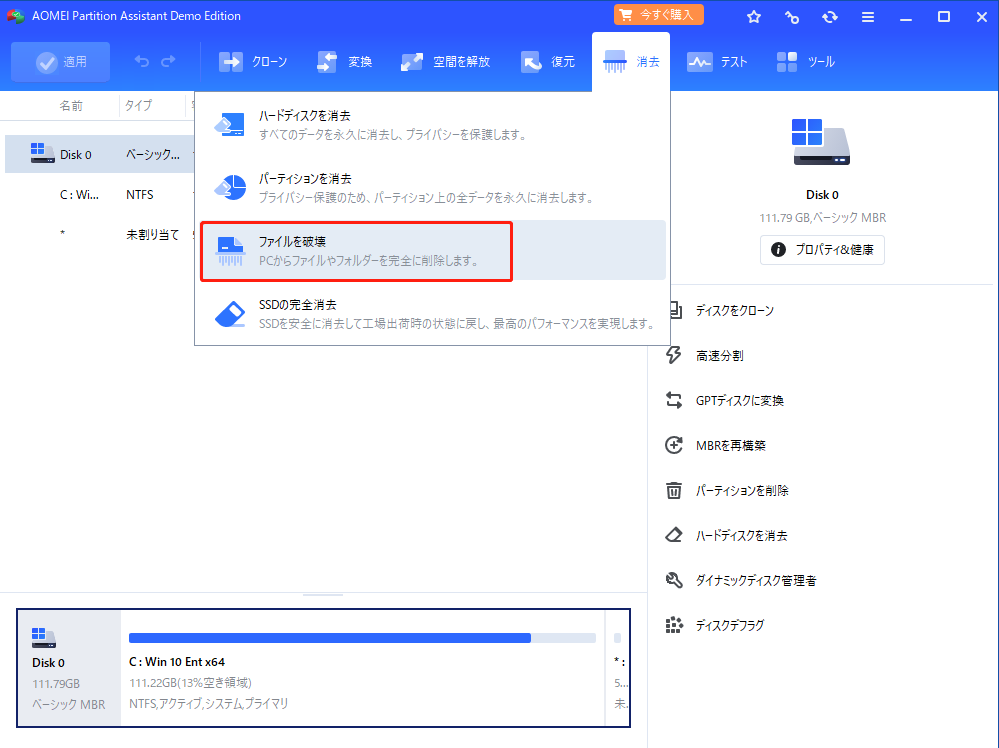Open the 変換 toolbar menu

pos(344,62)
